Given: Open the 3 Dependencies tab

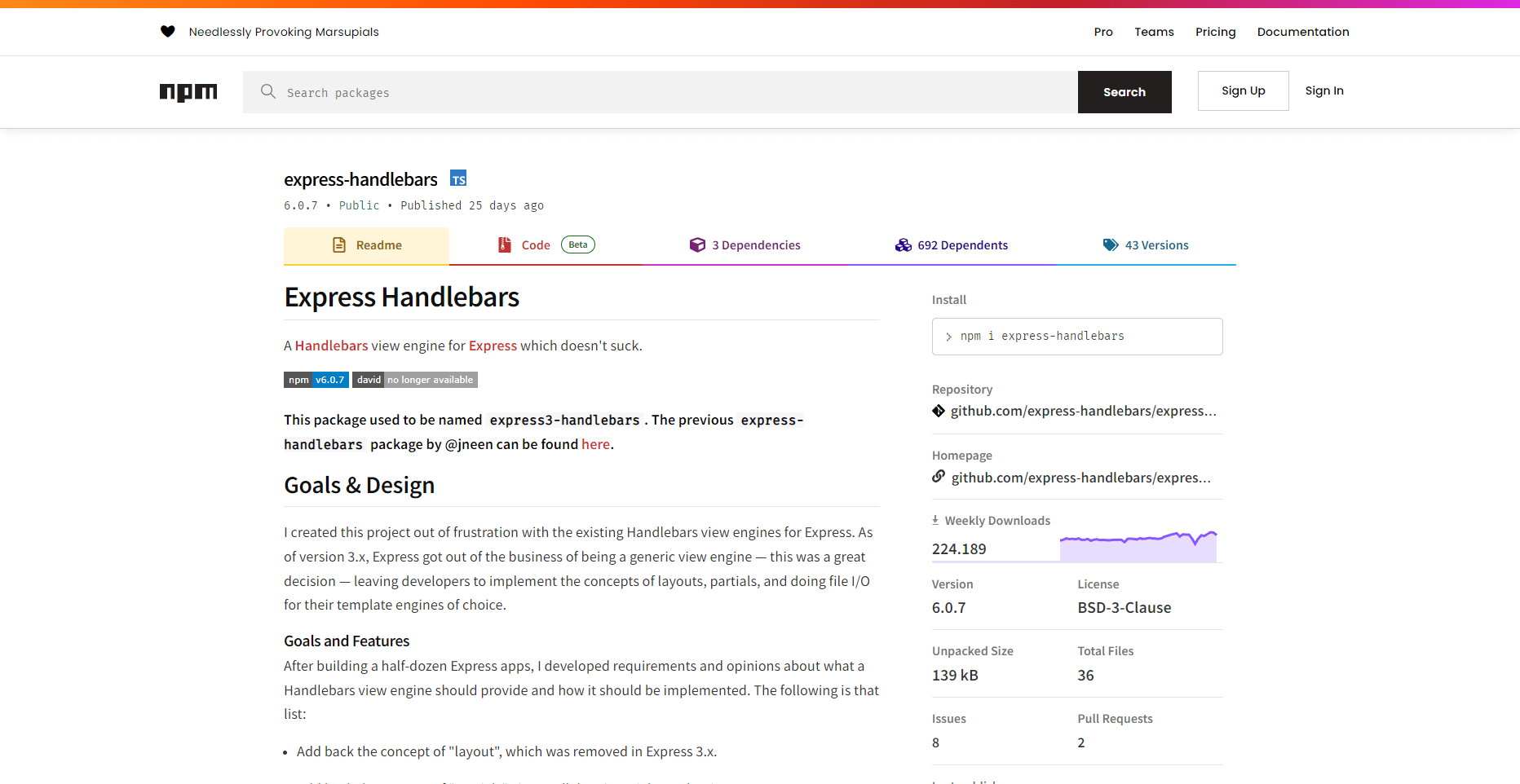Looking at the screenshot, I should [745, 245].
